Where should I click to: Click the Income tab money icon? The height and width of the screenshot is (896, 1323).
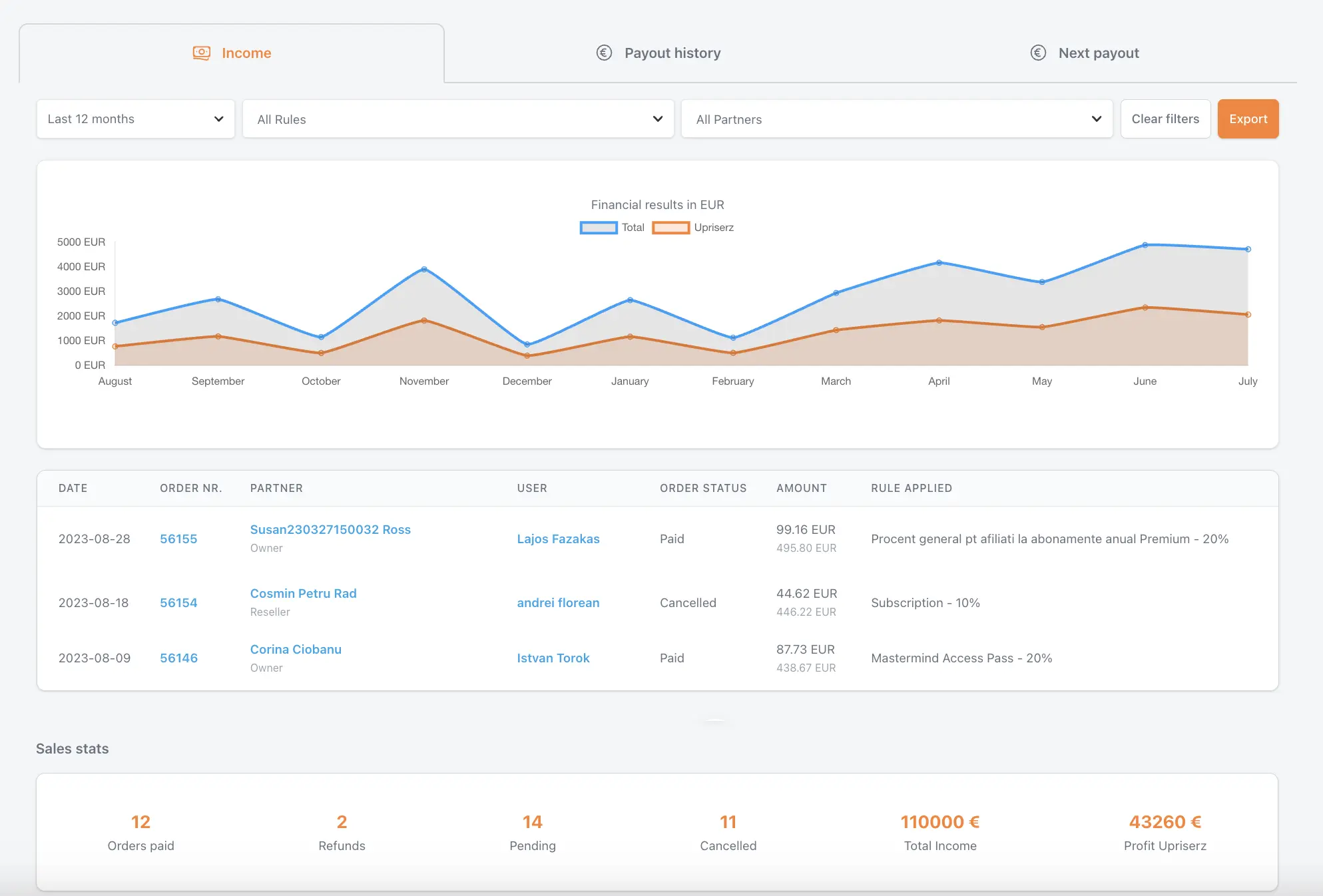201,53
